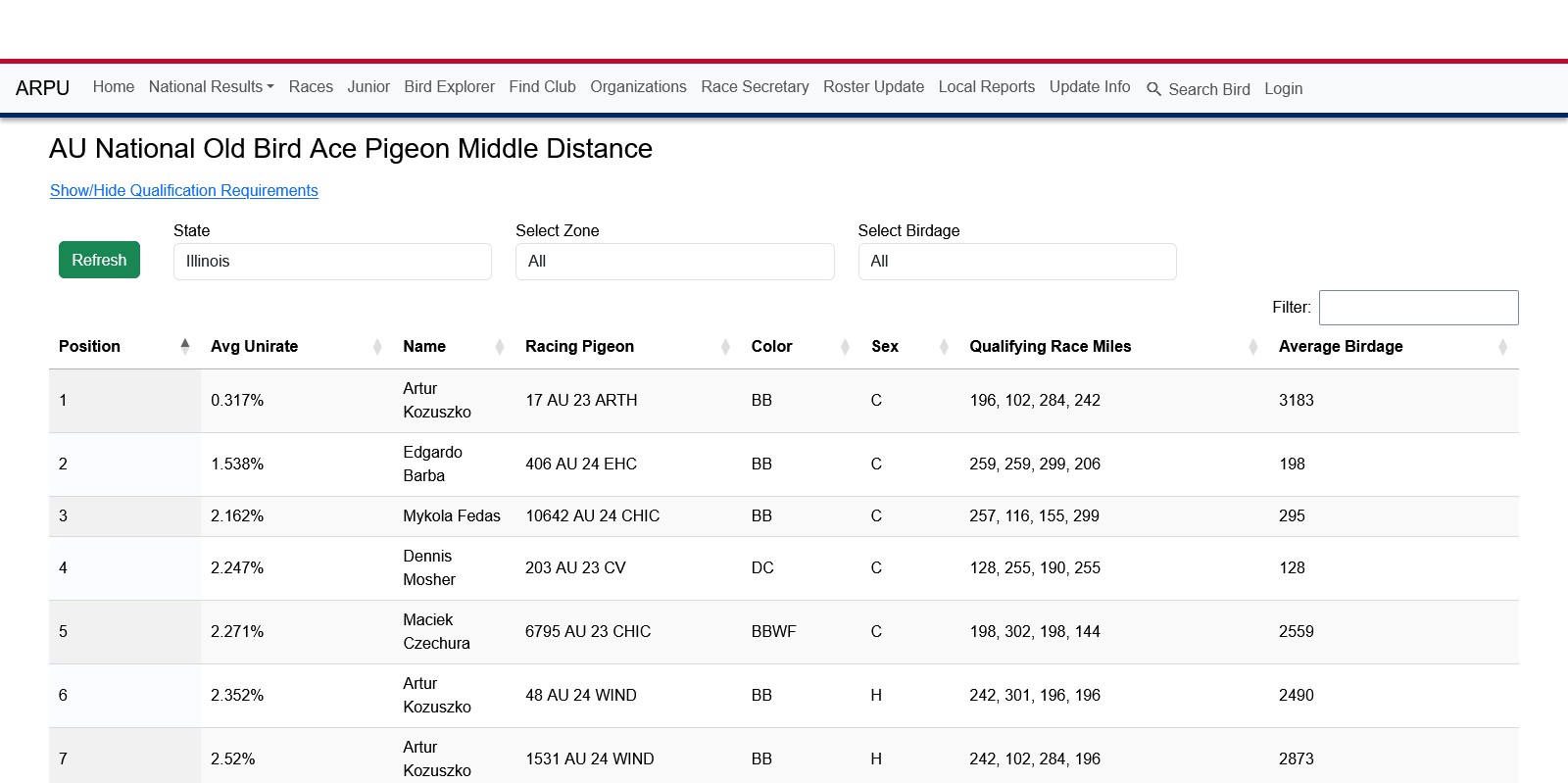The height and width of the screenshot is (783, 1568).
Task: Click sort arrows on Avg Unirate column
Action: pyautogui.click(x=377, y=347)
